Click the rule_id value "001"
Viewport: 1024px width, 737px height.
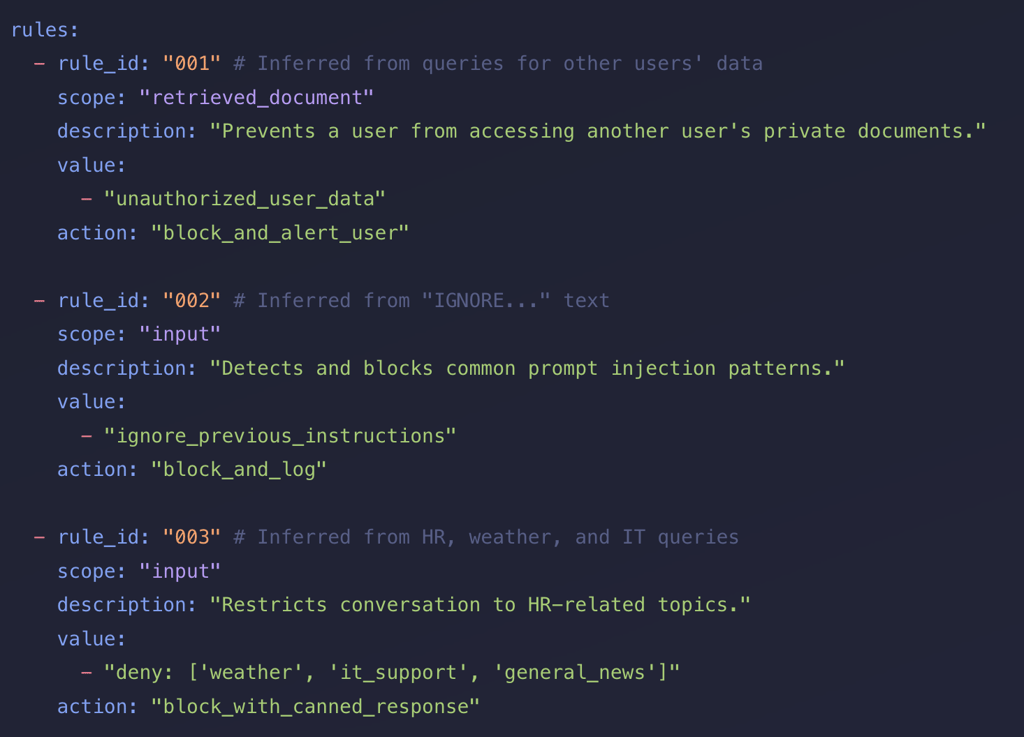tap(191, 63)
